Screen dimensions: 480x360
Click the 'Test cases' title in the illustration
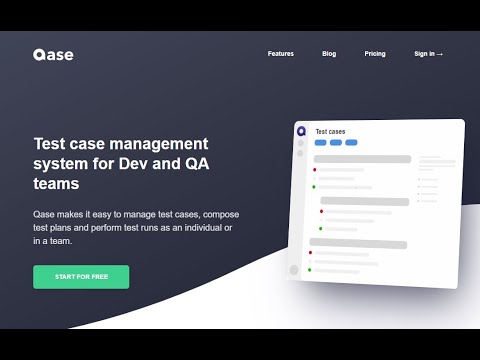pyautogui.click(x=330, y=132)
